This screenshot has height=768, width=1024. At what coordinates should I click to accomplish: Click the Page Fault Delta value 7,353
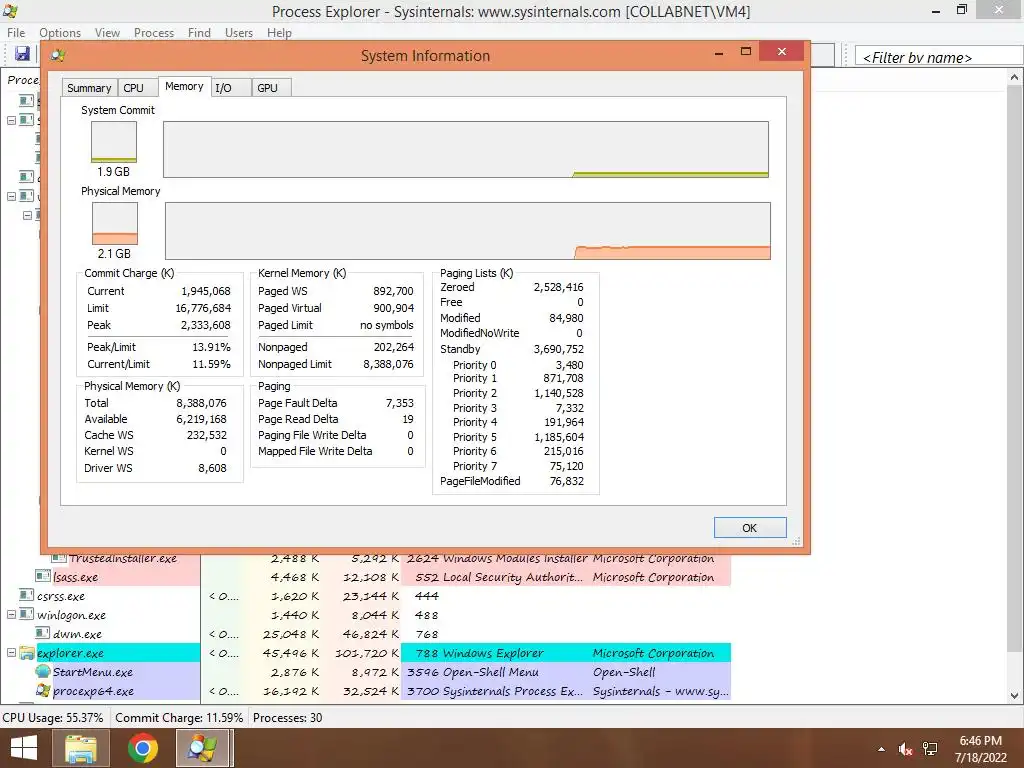click(400, 403)
